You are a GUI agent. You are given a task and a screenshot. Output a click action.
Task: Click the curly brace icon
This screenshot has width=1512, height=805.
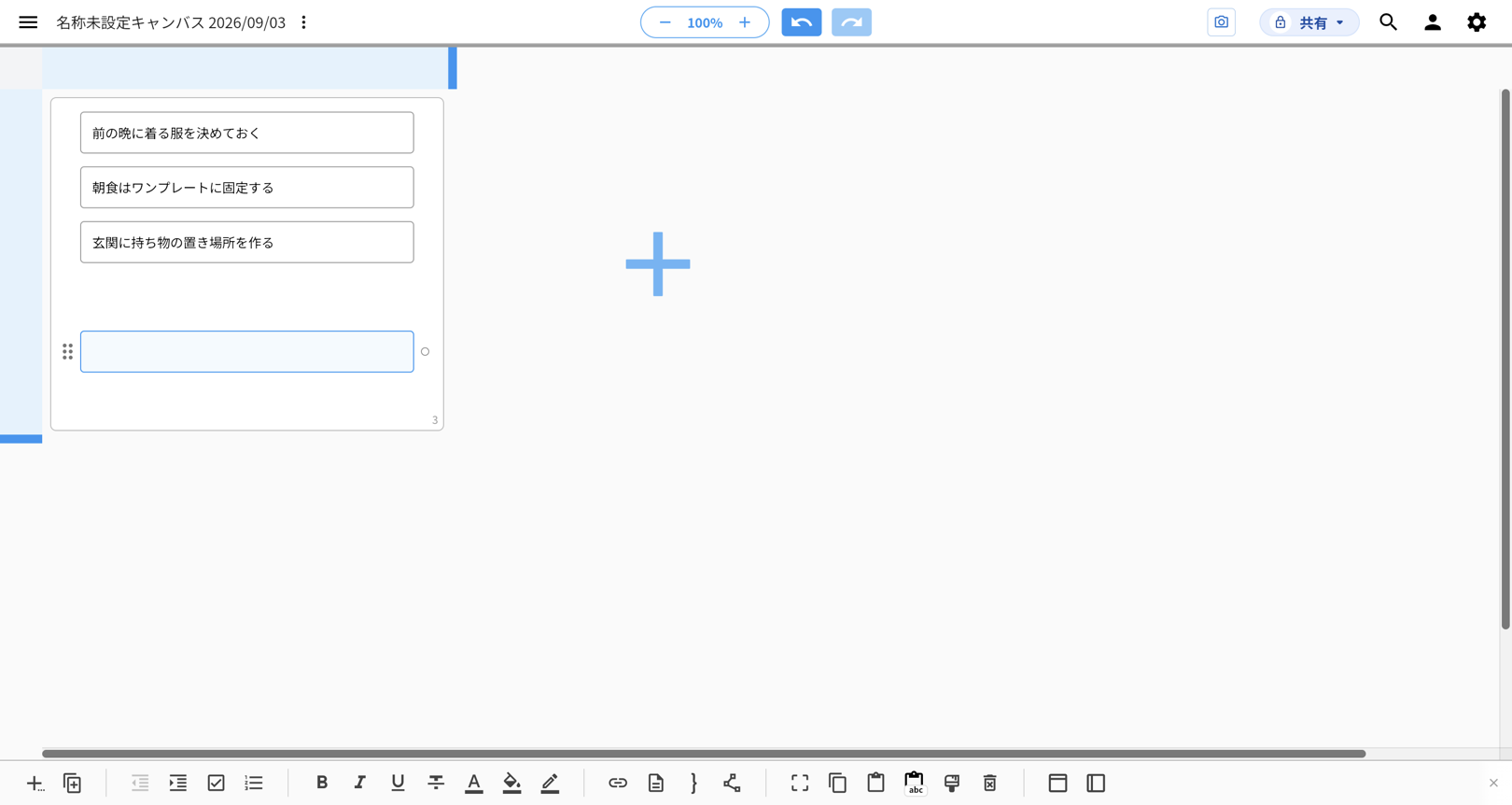point(693,784)
